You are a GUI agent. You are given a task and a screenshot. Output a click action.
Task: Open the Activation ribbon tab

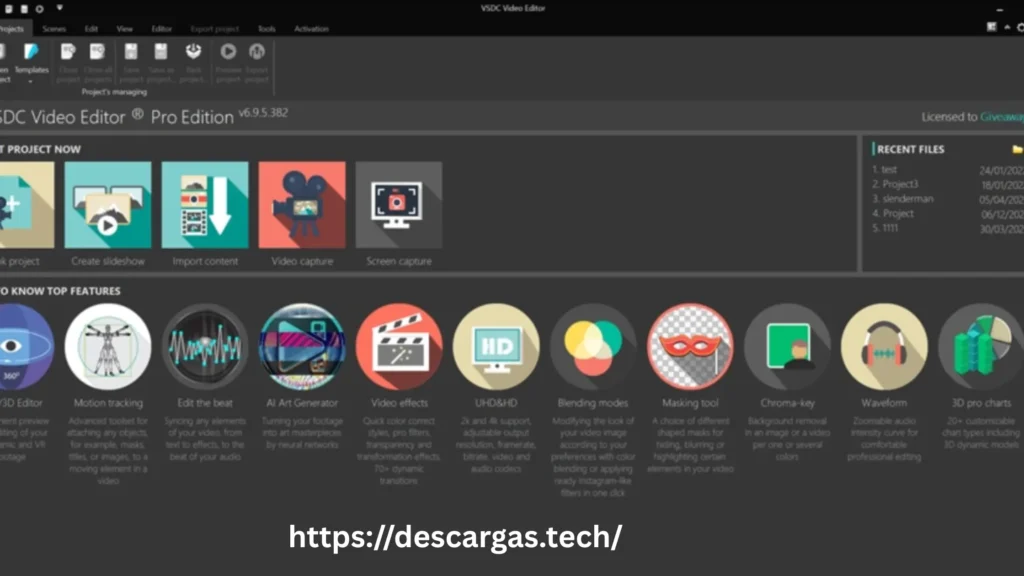click(x=312, y=29)
